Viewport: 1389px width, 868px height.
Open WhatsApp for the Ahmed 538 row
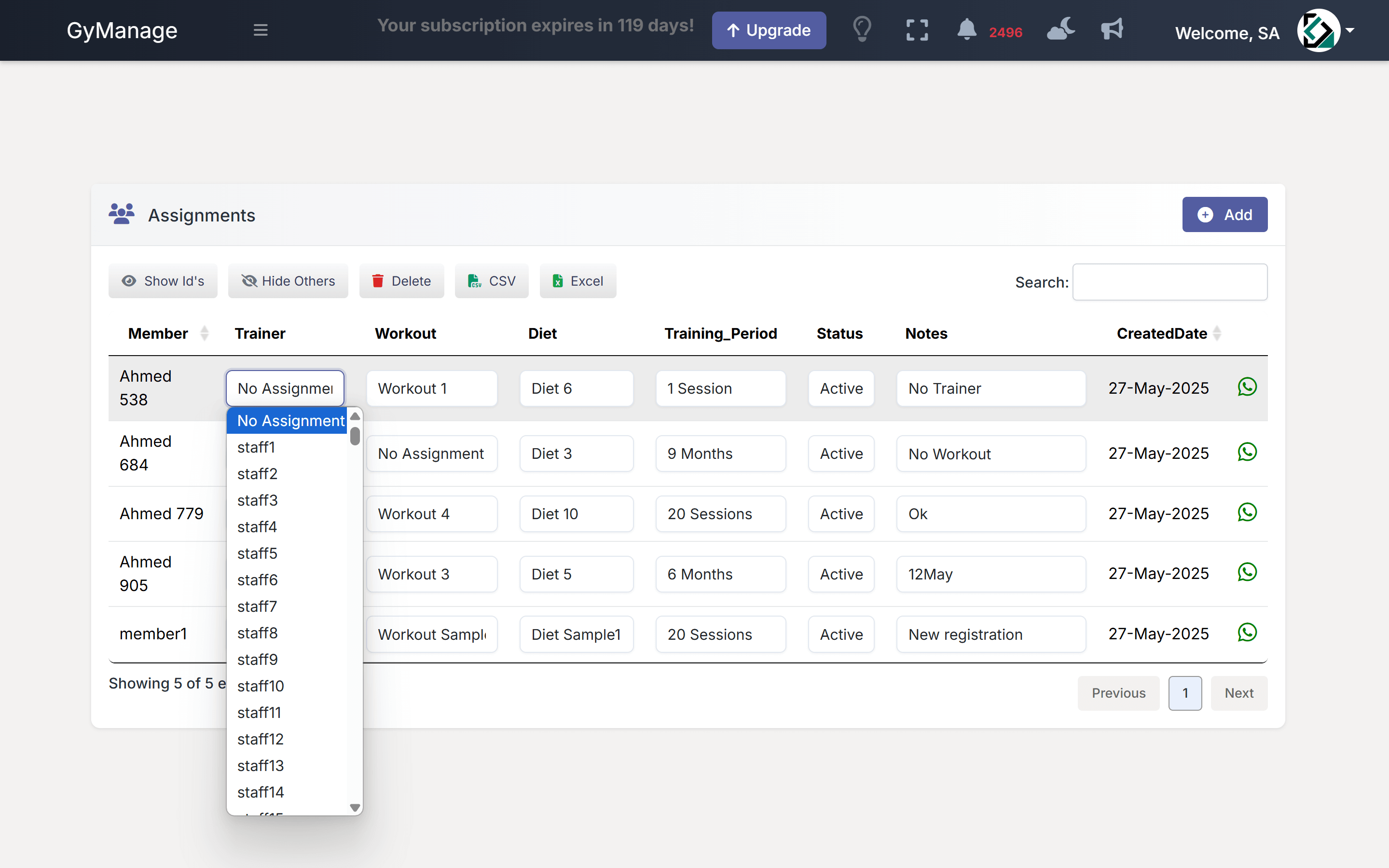pos(1247,387)
